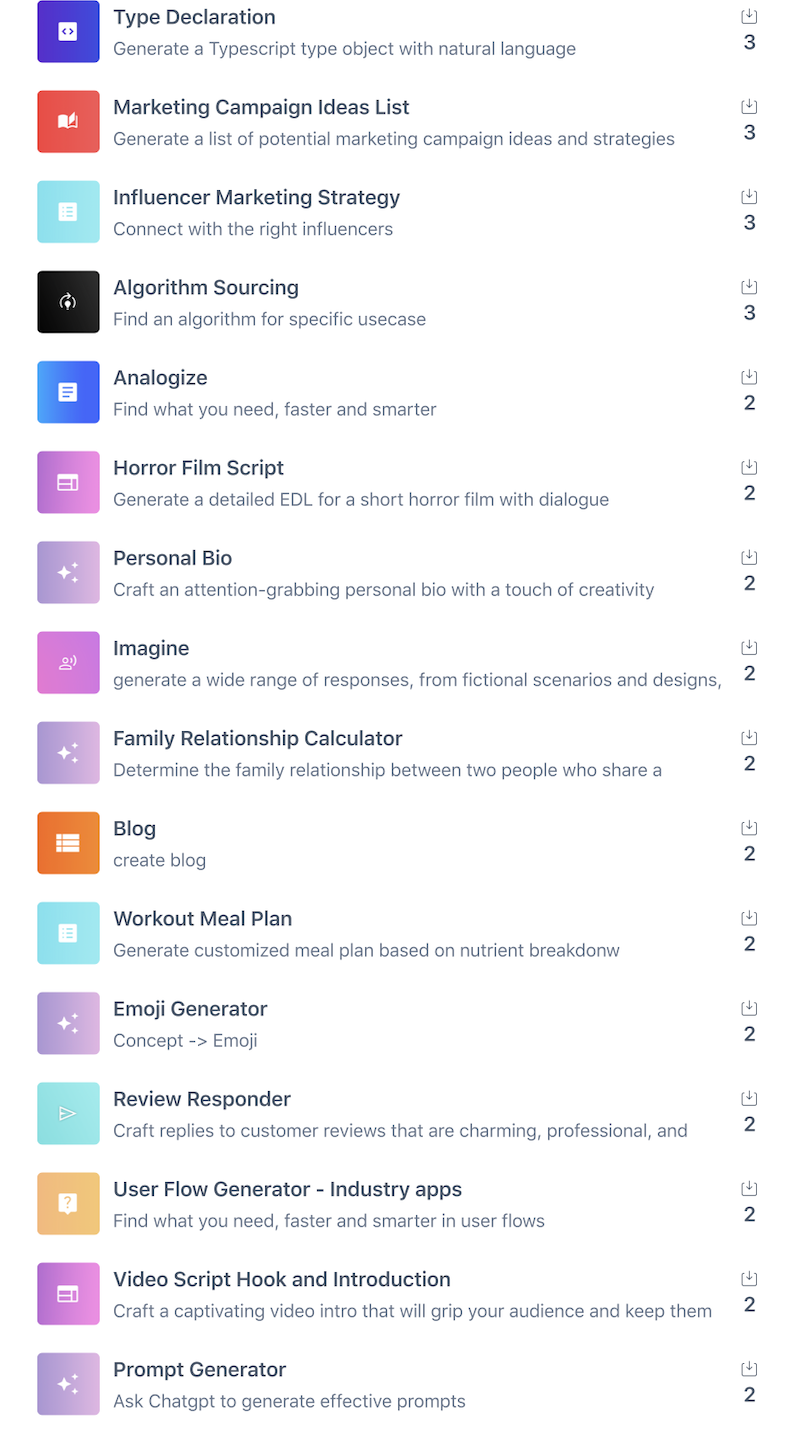Click the Marketing Campaign Ideas List icon
Screen dimensions: 810x1438
68,122
